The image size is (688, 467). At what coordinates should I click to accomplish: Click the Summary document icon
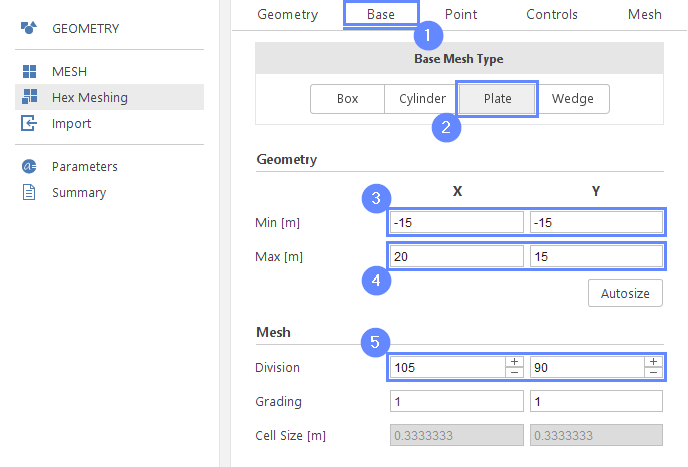pos(29,192)
